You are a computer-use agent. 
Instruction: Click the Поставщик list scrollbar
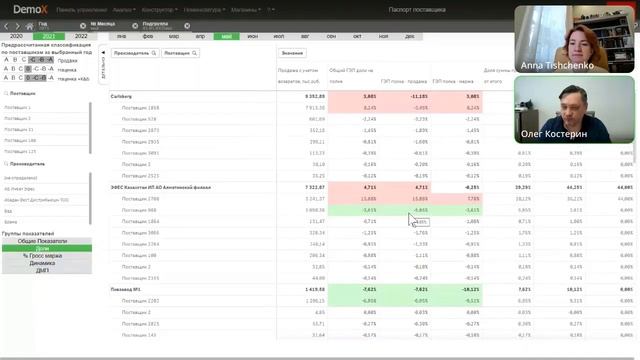[x=90, y=128]
